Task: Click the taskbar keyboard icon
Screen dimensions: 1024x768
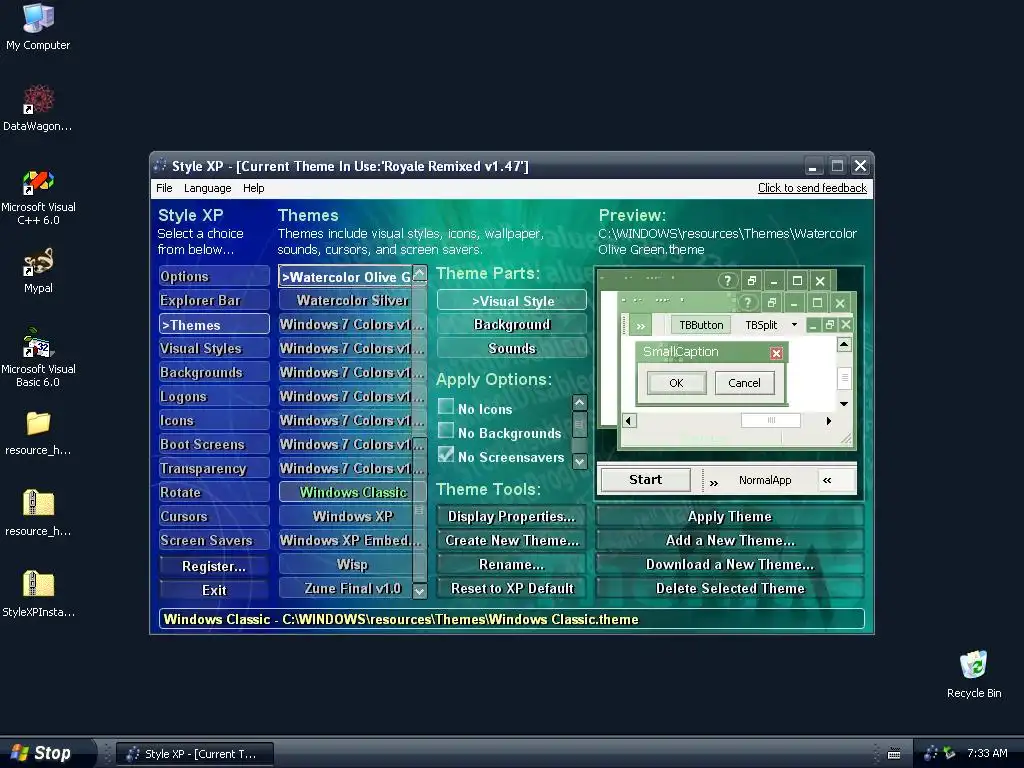Action: click(x=894, y=754)
